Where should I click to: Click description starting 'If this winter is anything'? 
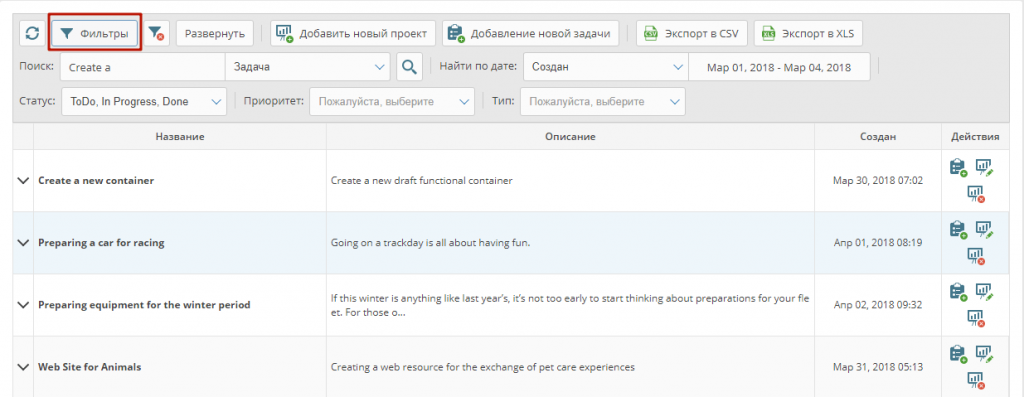click(570, 305)
